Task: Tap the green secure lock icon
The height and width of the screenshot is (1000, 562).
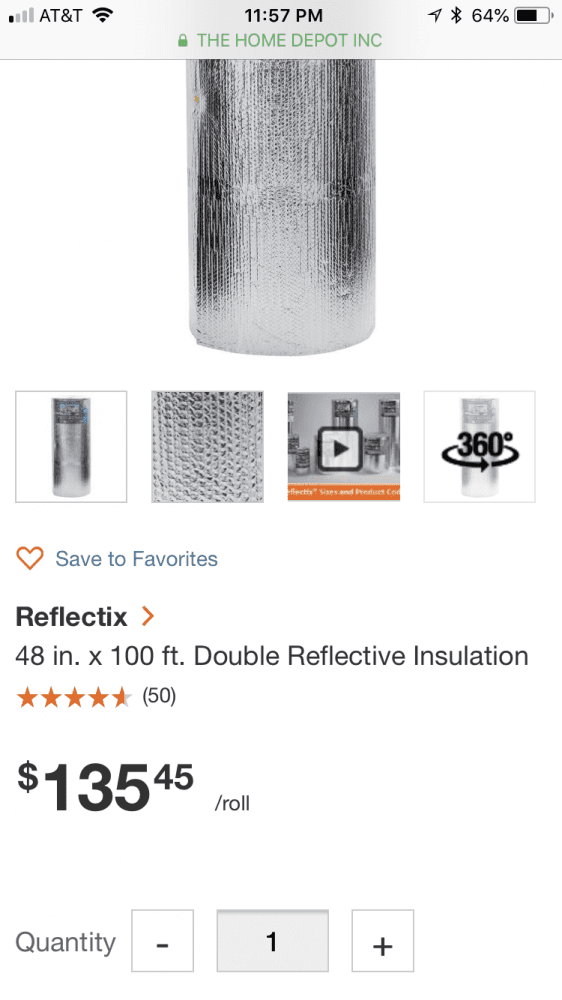Action: pos(183,41)
